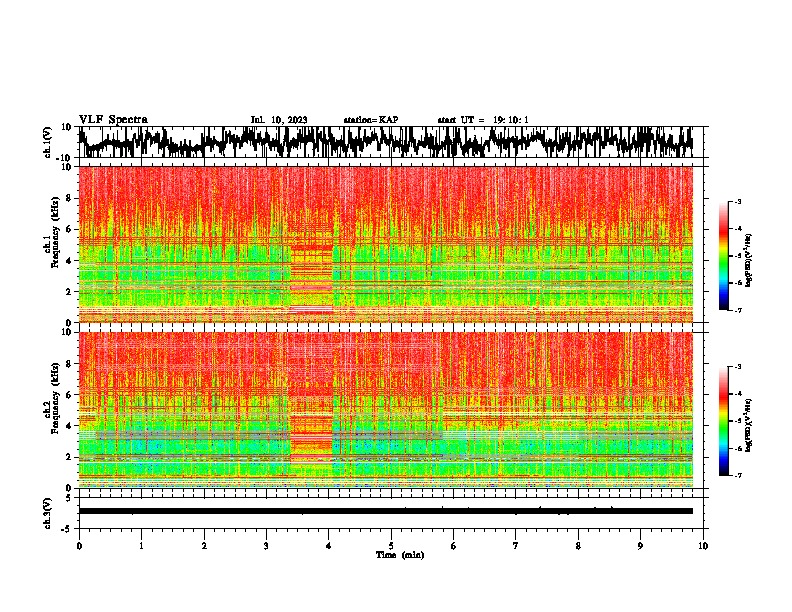Click the -3 tick on ch.1 colorbar
This screenshot has height=612, width=792.
(738, 201)
